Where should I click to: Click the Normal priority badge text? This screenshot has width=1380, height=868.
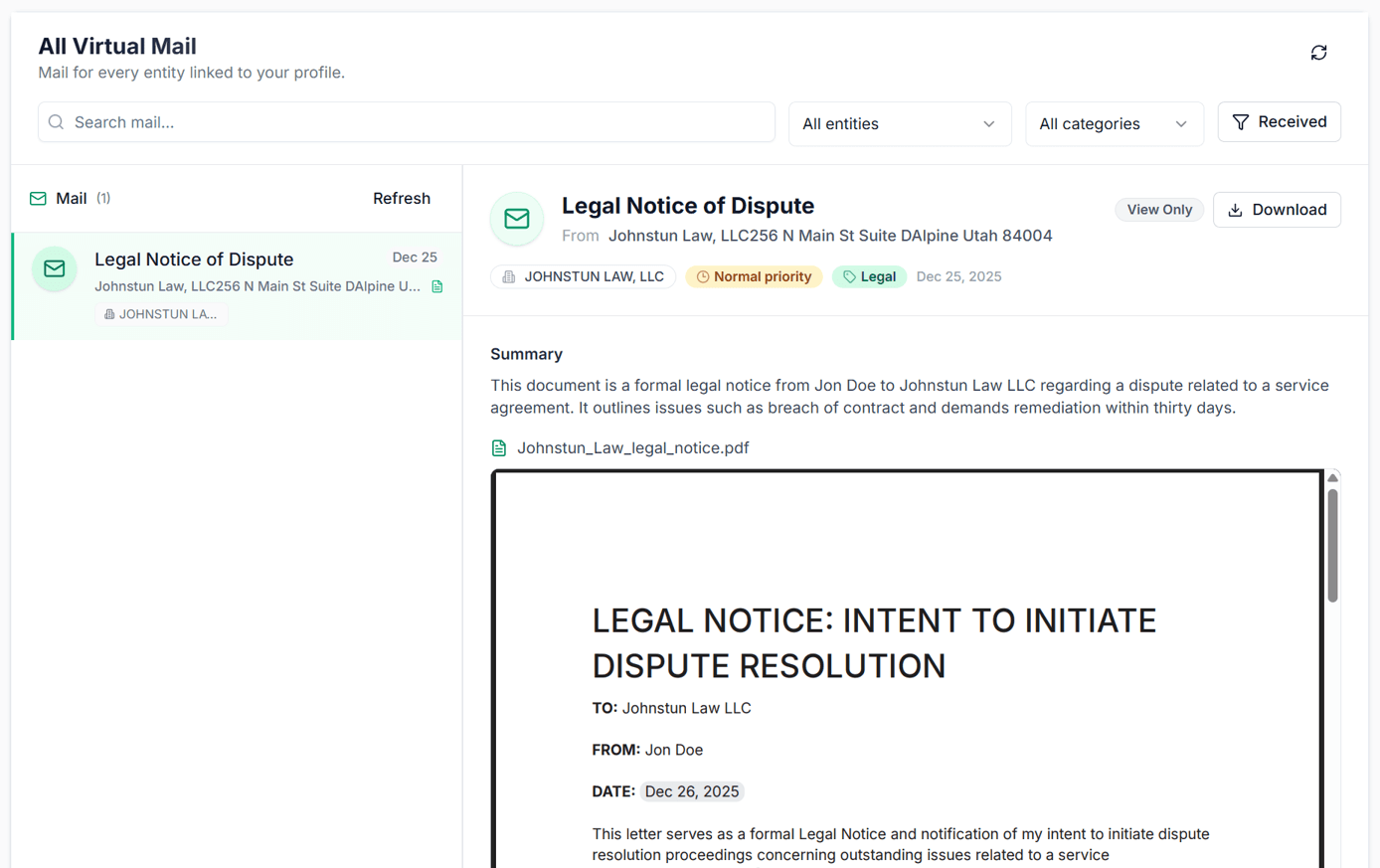pyautogui.click(x=763, y=277)
